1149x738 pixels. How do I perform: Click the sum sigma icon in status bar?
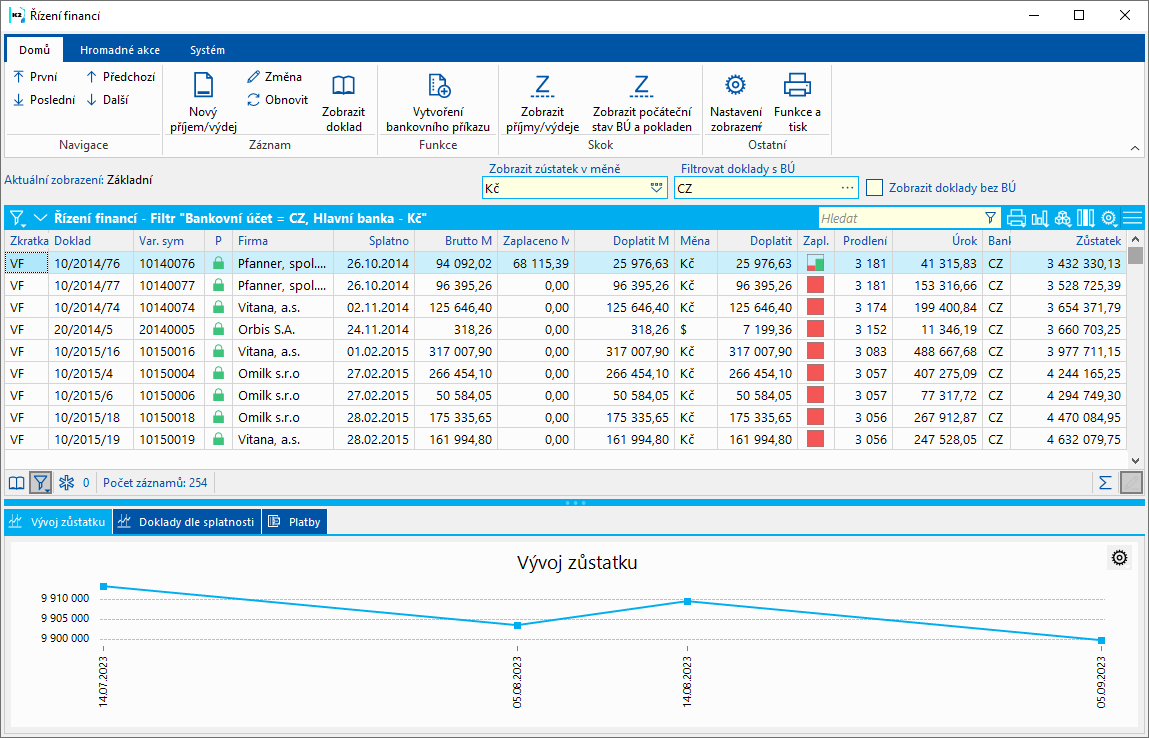tap(1105, 483)
